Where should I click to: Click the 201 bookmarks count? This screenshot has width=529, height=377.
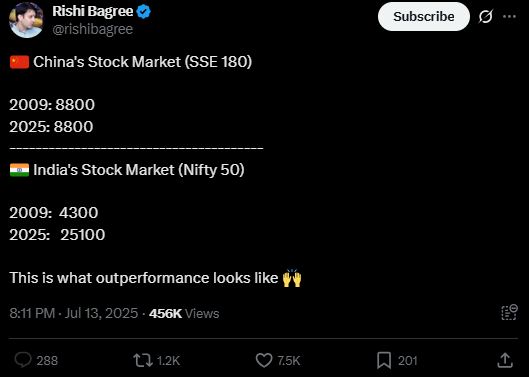tap(408, 361)
